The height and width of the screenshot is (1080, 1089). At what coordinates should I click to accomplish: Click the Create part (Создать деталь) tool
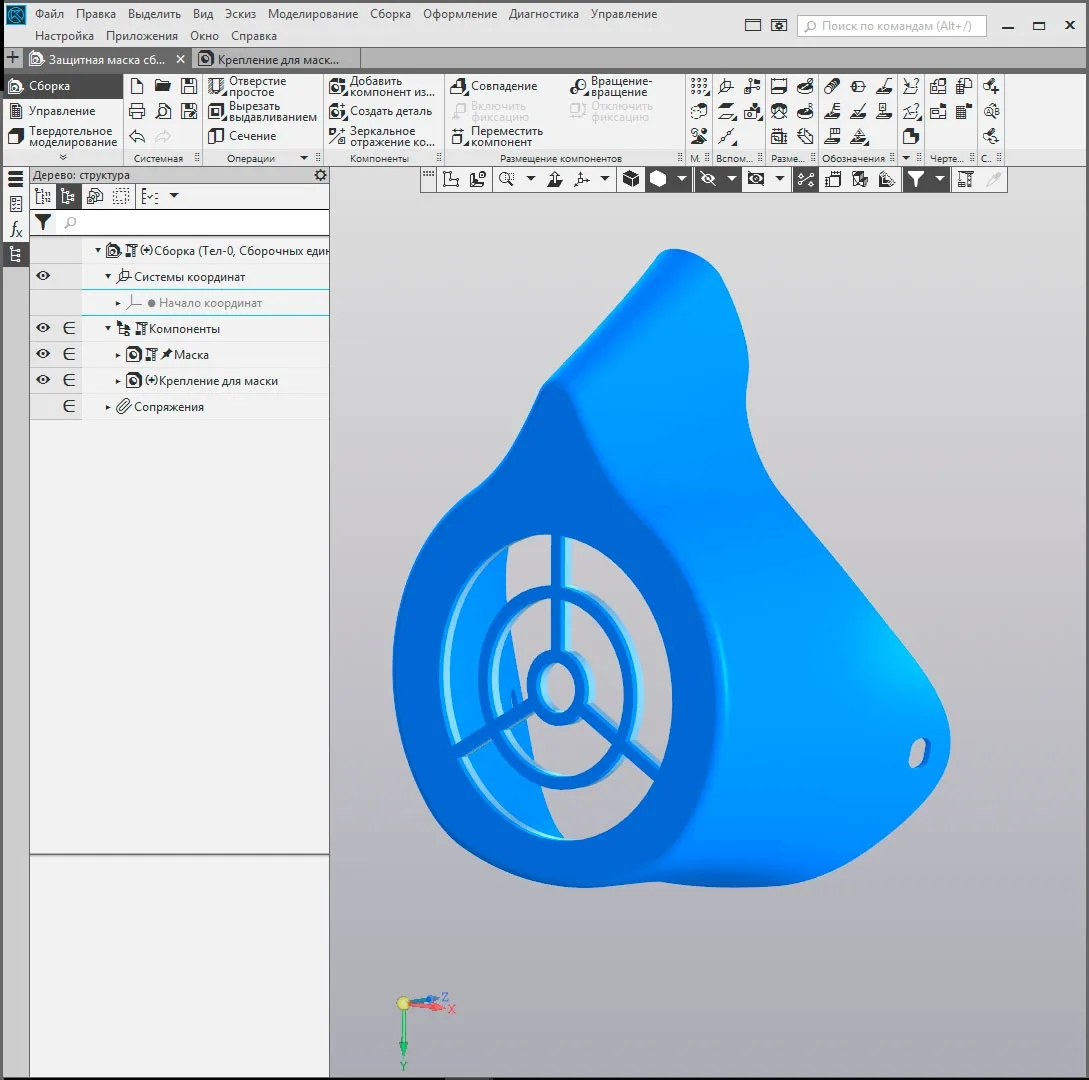pyautogui.click(x=381, y=111)
